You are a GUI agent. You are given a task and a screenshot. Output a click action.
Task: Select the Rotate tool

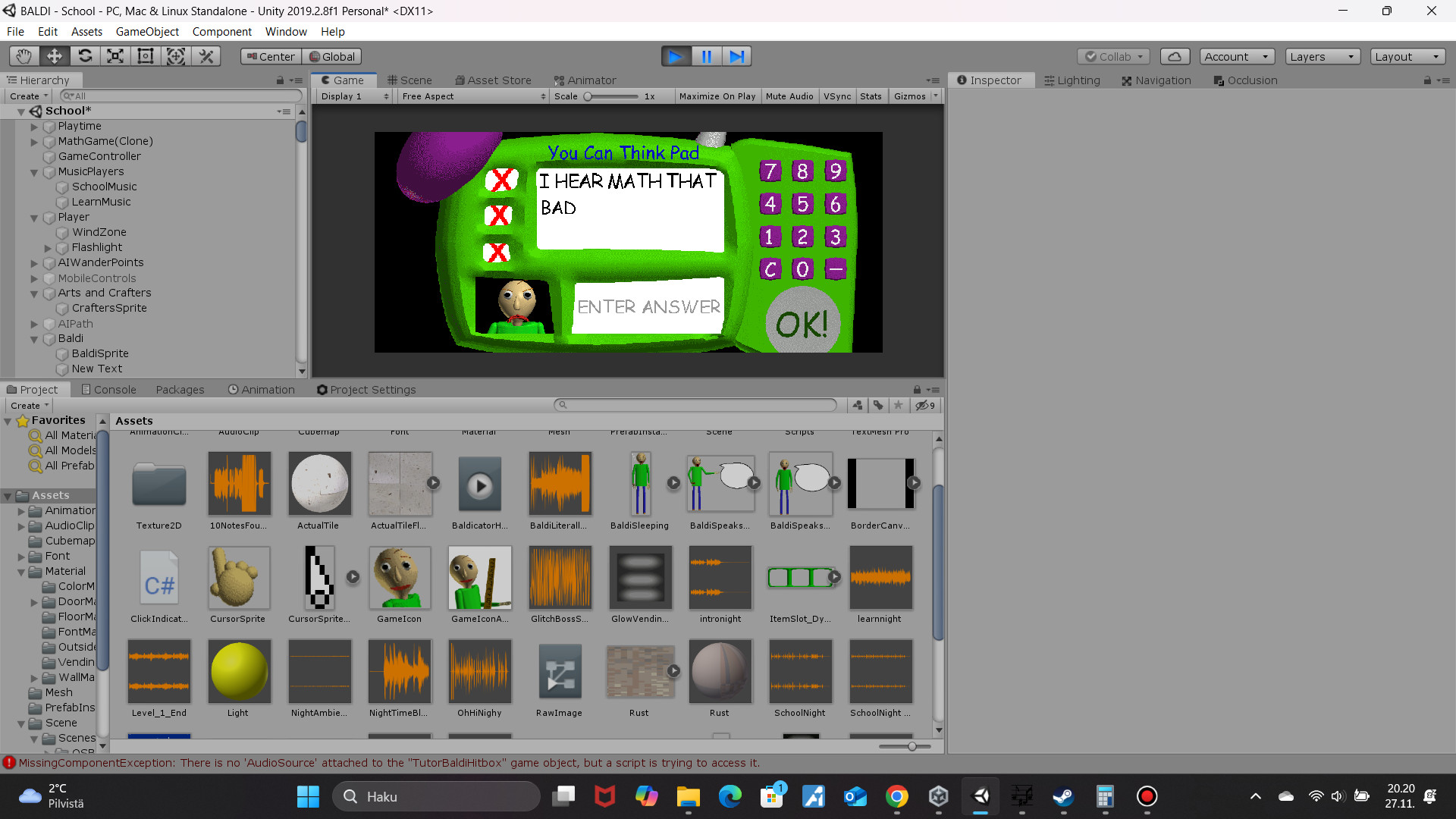pyautogui.click(x=85, y=55)
